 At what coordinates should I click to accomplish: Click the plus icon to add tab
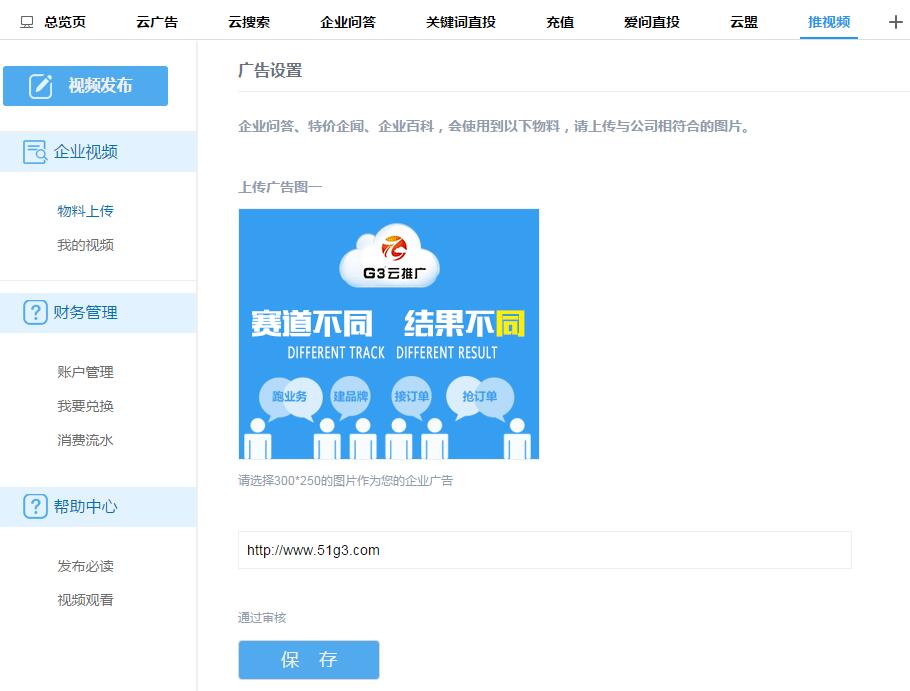(895, 22)
